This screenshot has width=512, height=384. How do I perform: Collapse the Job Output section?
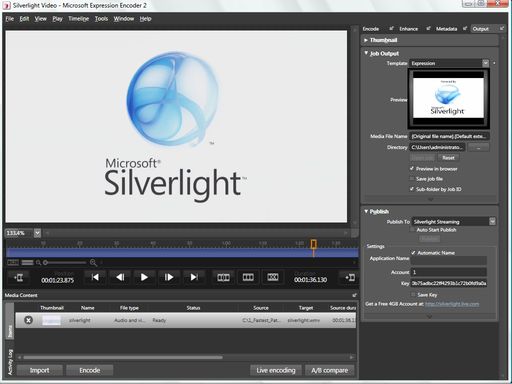(366, 53)
